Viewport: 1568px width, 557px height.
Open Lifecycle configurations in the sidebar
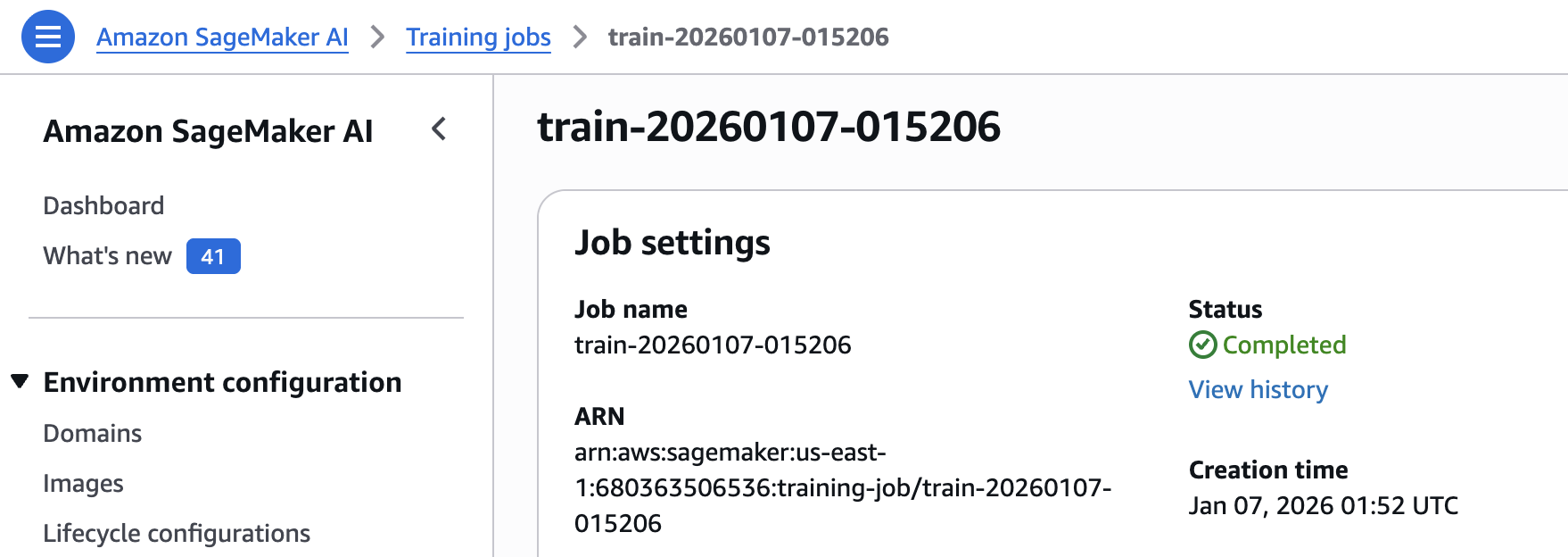(177, 534)
